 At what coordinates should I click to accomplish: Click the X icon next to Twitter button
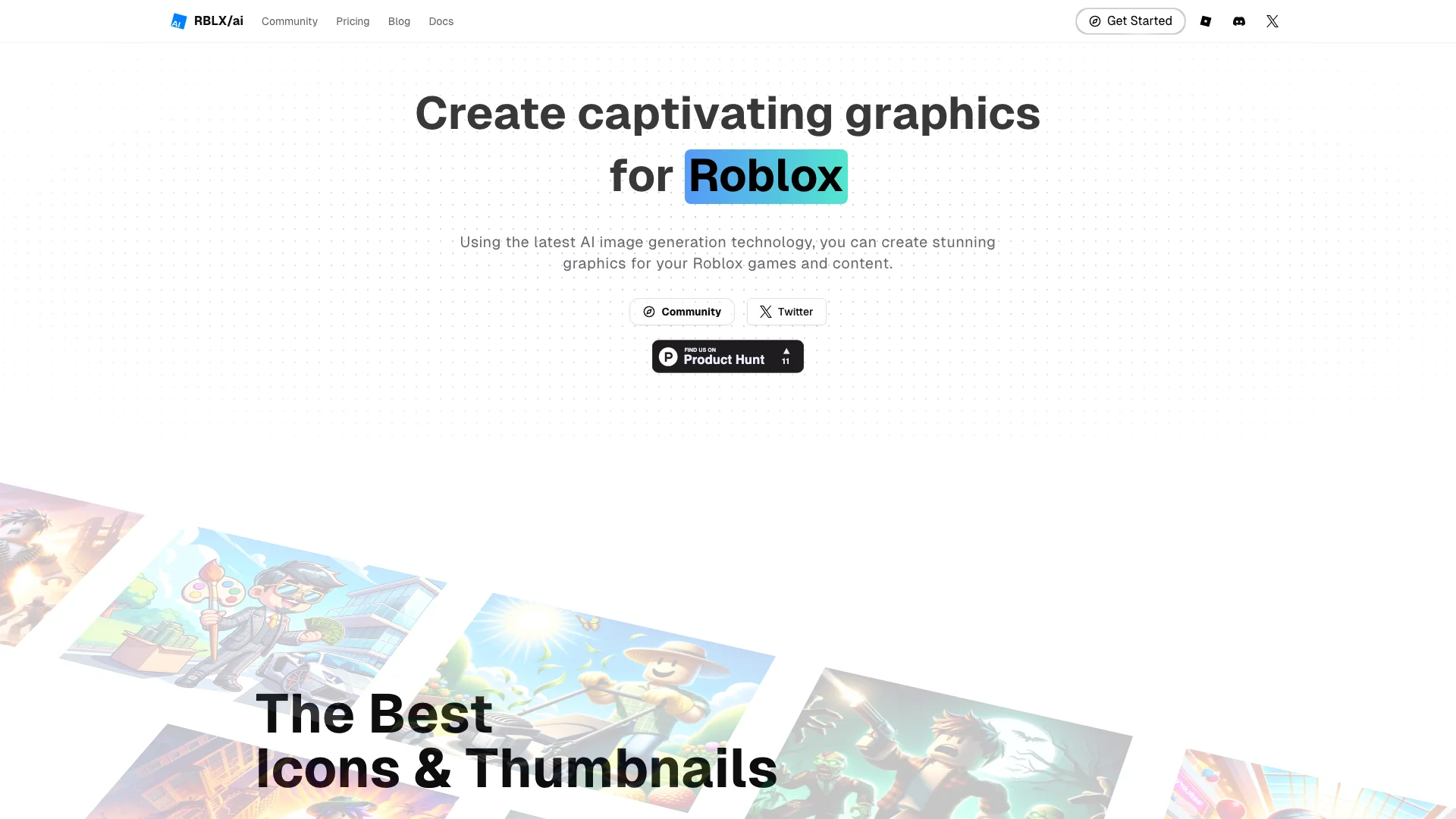click(766, 311)
